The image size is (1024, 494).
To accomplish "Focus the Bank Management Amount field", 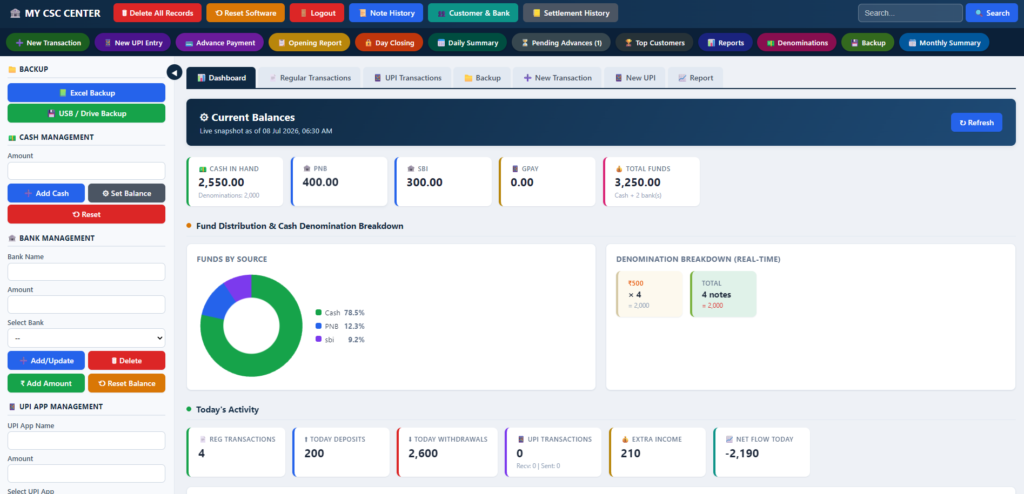I will (x=86, y=305).
